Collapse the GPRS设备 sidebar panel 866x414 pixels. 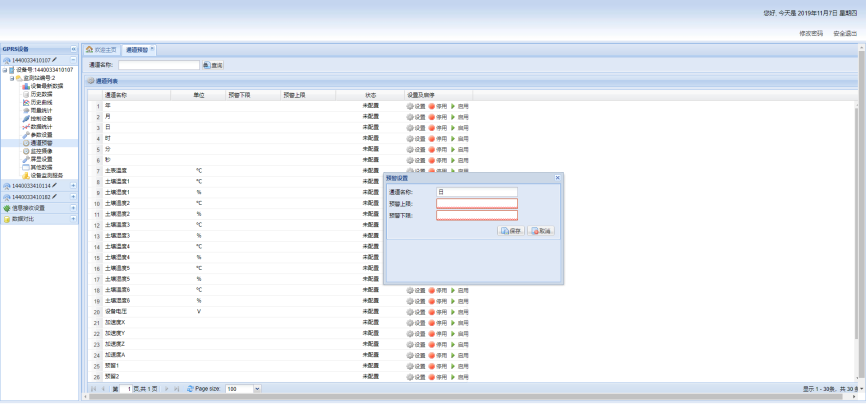click(x=73, y=49)
